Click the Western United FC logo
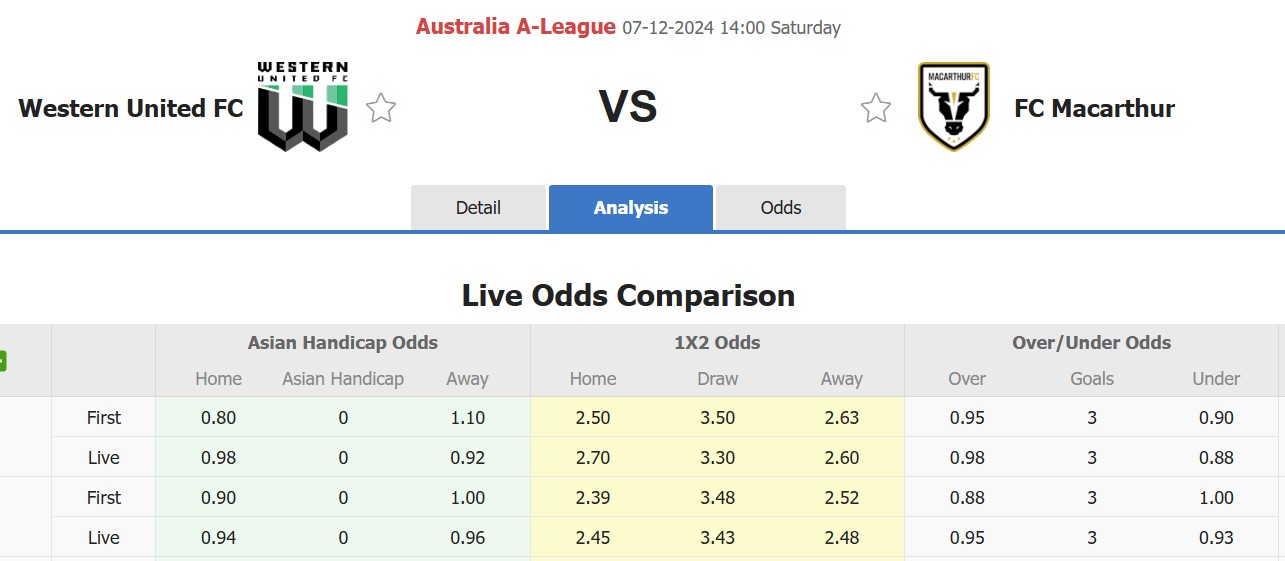The width and height of the screenshot is (1285, 561). (303, 106)
